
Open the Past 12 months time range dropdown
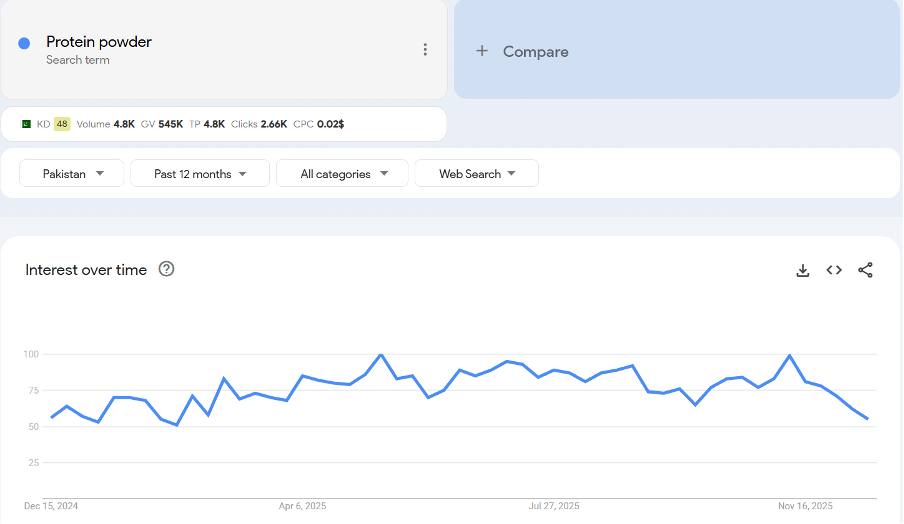(x=200, y=174)
